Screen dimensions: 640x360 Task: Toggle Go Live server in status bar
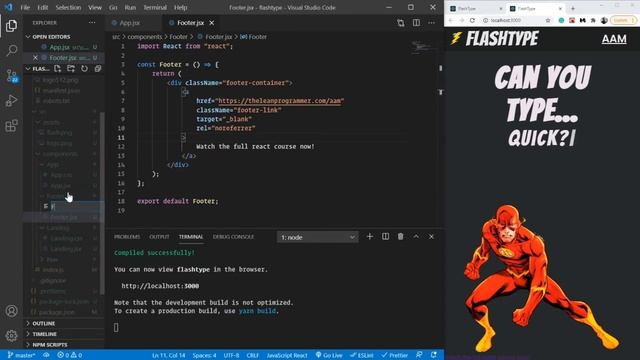pos(329,355)
